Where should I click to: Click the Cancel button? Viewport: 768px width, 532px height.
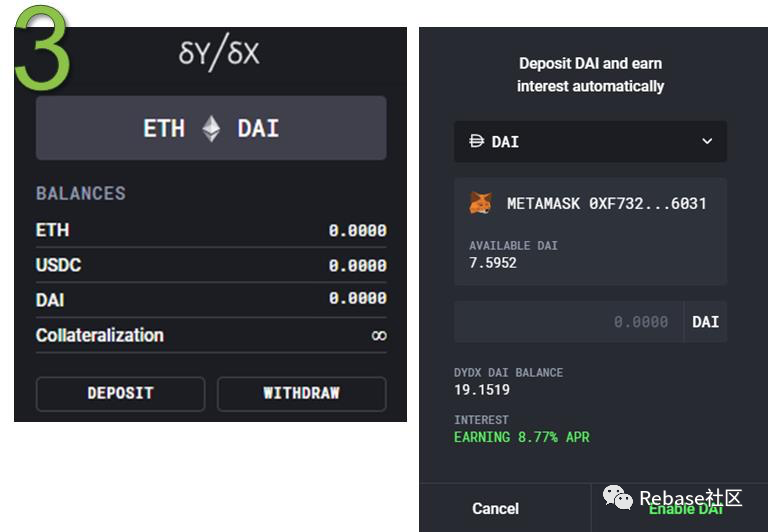[x=496, y=509]
